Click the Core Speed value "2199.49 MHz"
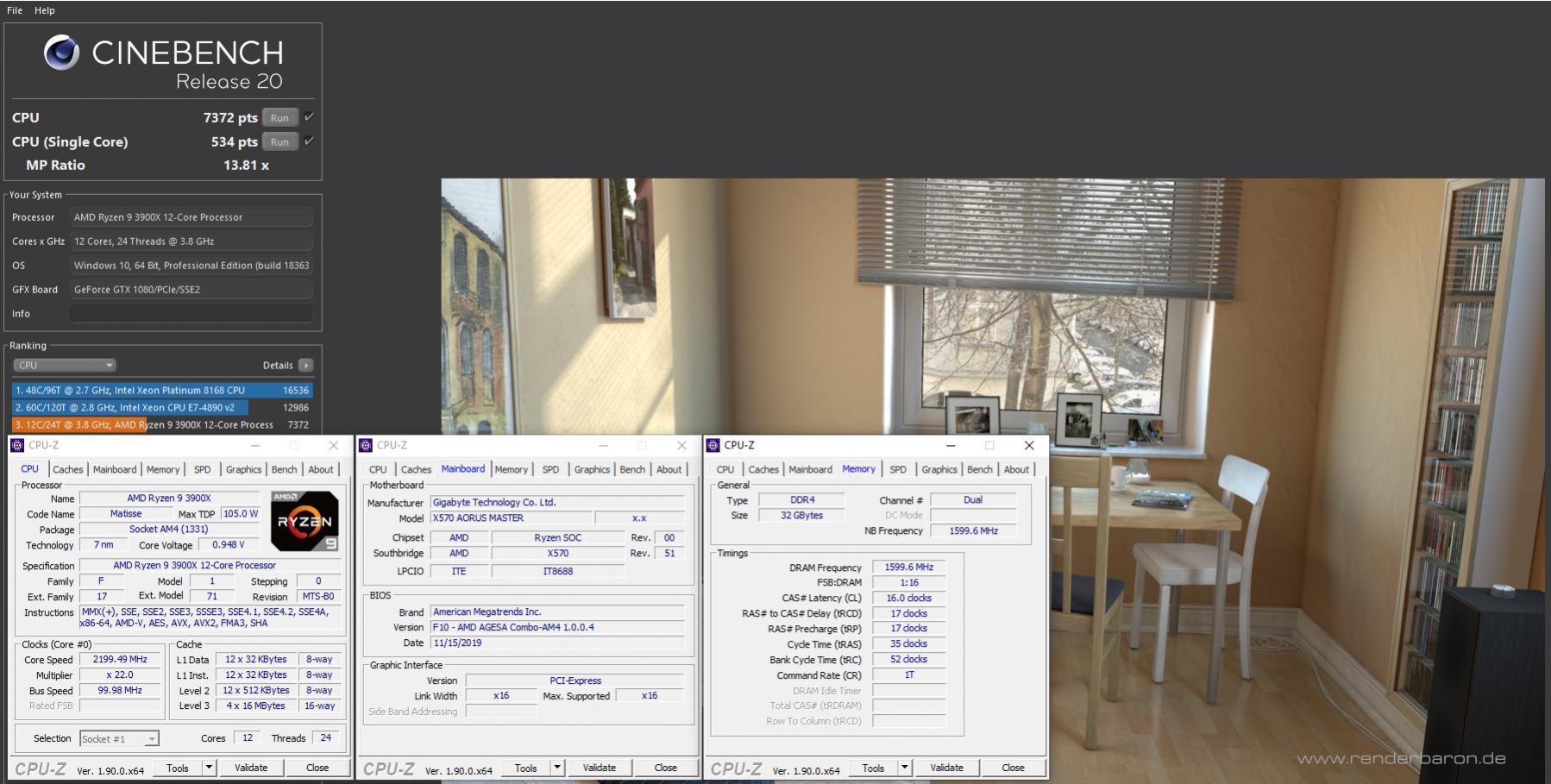Viewport: 1551px width, 784px height. pyautogui.click(x=120, y=659)
